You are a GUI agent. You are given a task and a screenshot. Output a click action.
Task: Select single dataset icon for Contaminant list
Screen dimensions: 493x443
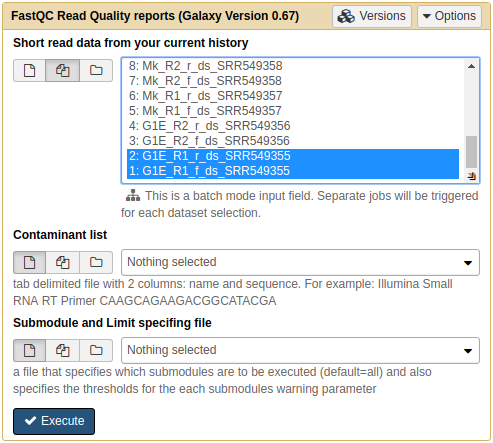tap(29, 263)
